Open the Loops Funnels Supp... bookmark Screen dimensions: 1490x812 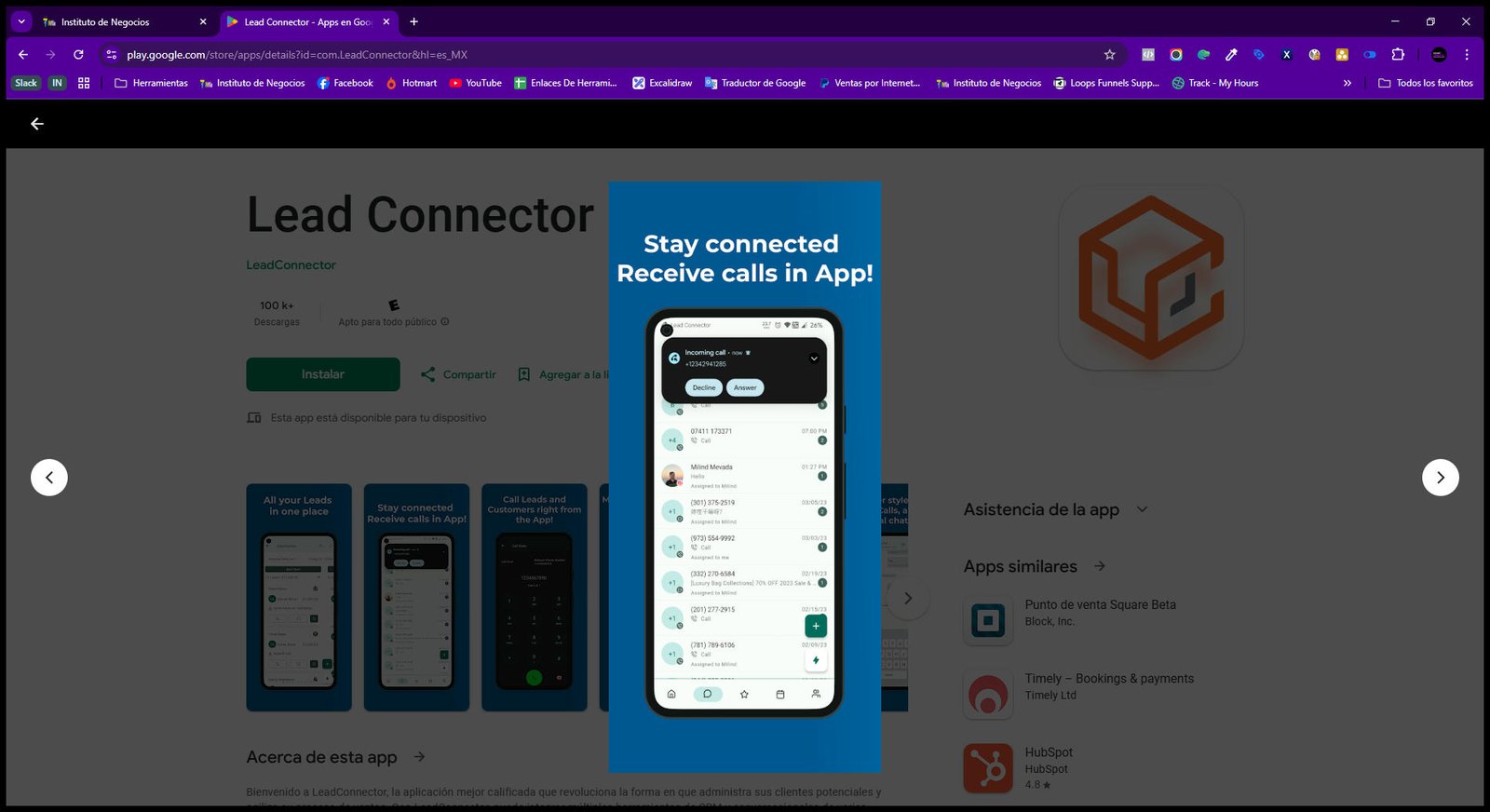tap(1106, 83)
